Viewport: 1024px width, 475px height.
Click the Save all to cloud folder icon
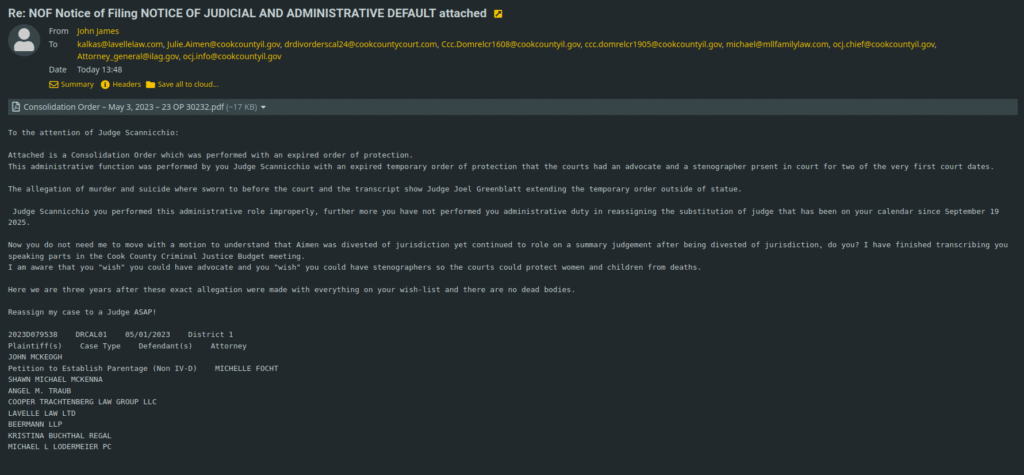tap(150, 84)
